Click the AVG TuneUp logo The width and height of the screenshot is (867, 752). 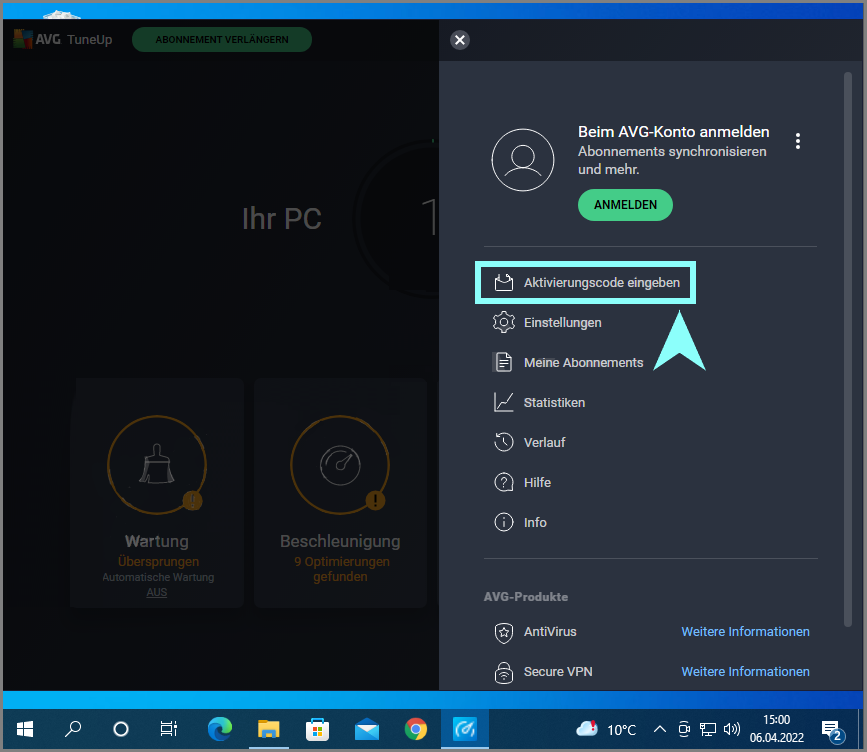point(62,39)
